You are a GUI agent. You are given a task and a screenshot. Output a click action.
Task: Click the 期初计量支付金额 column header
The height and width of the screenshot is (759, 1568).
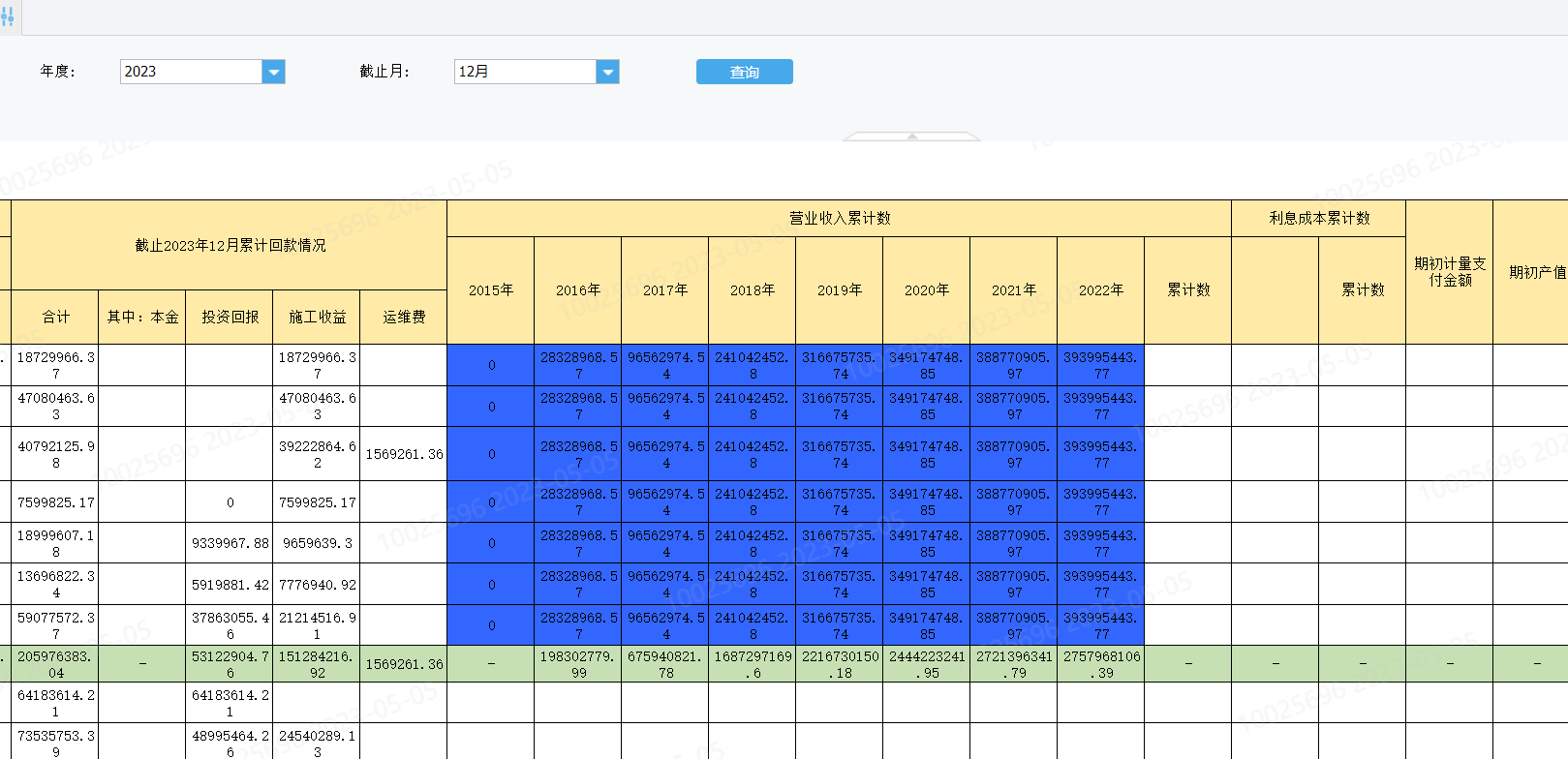pyautogui.click(x=1450, y=272)
